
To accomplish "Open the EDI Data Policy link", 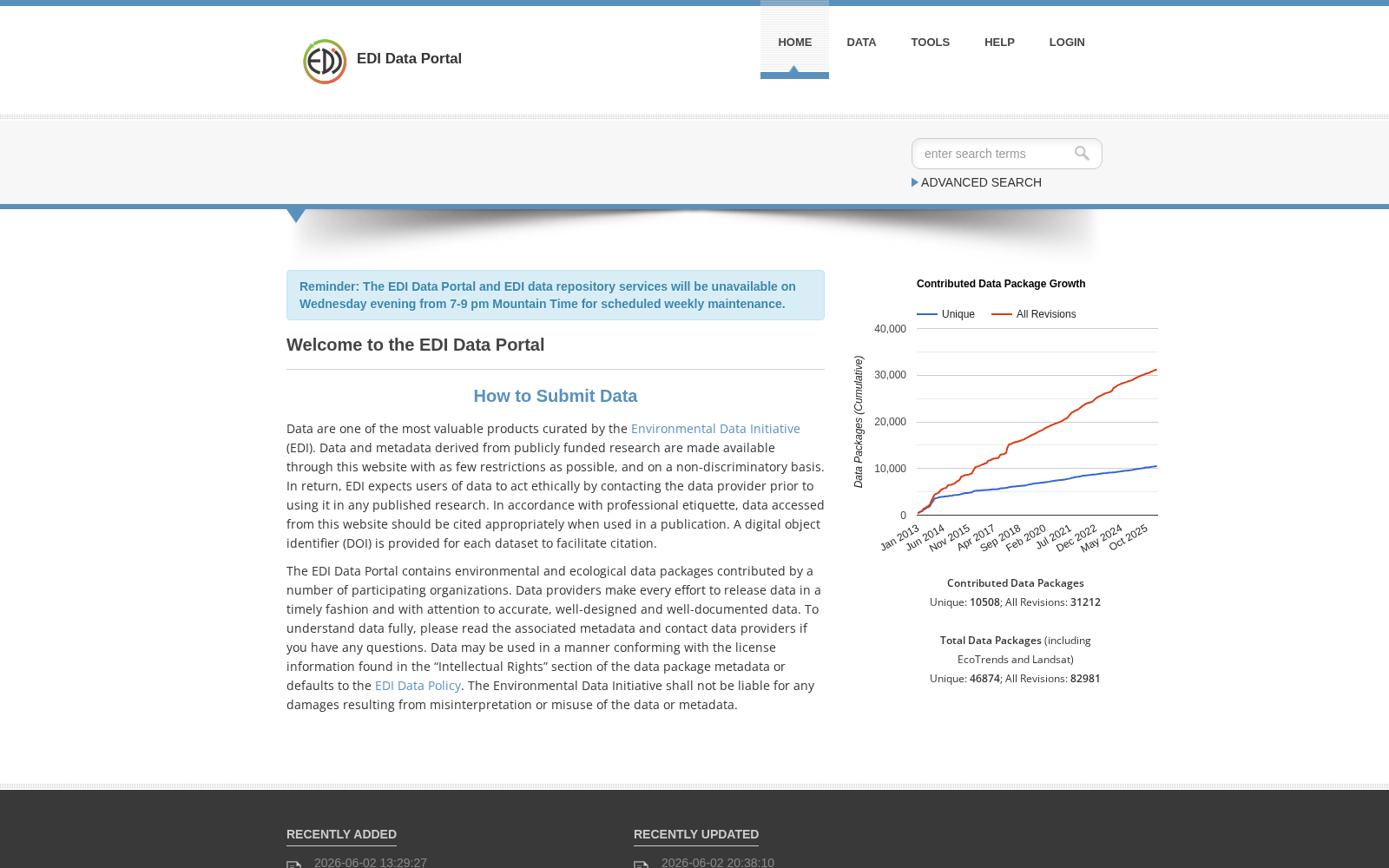I will tap(418, 686).
